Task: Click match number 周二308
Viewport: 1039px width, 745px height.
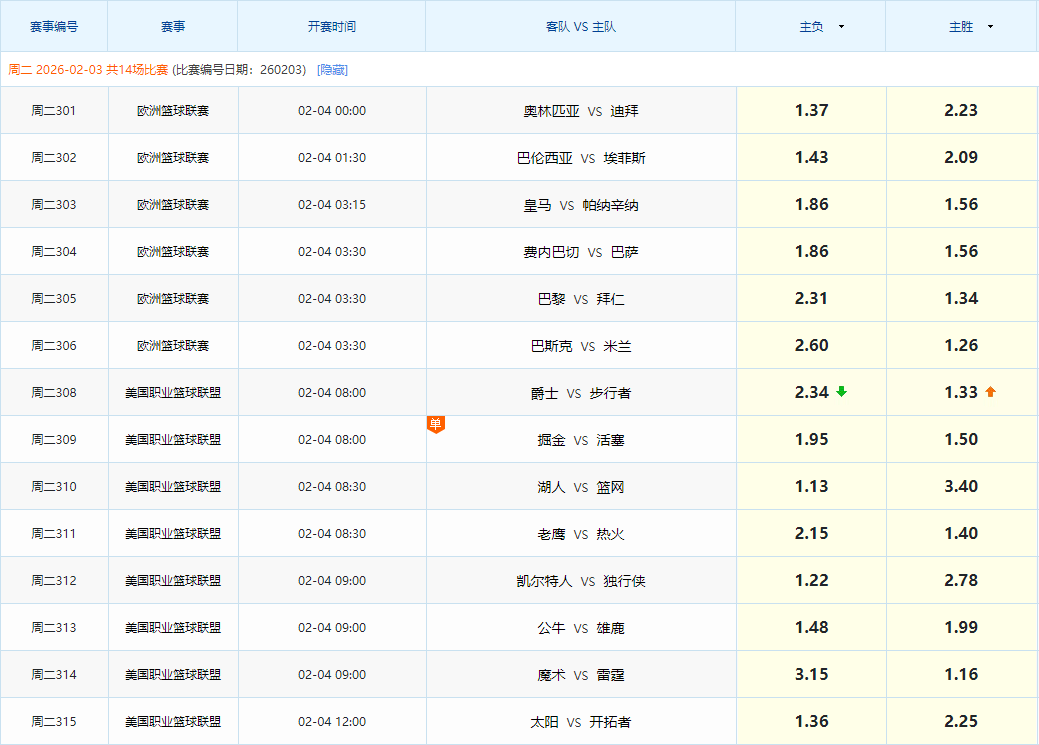Action: [54, 393]
